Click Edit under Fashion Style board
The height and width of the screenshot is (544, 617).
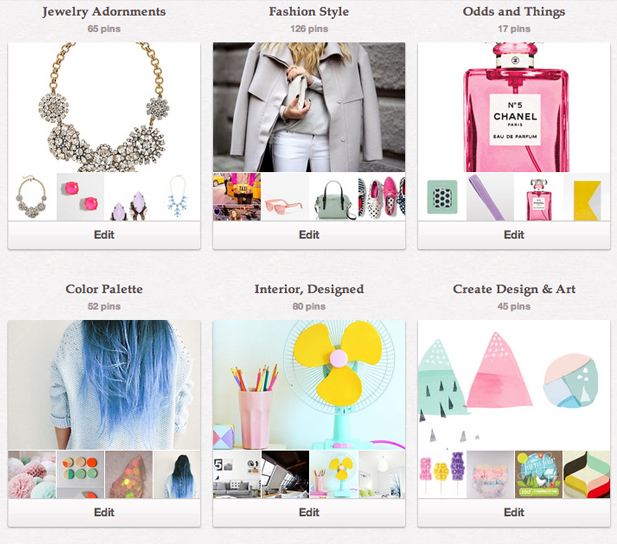pos(309,235)
